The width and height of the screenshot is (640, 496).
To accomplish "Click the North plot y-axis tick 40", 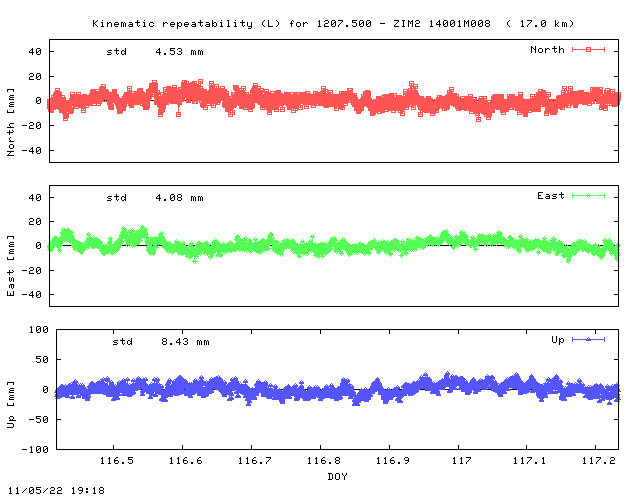I will pyautogui.click(x=35, y=52).
